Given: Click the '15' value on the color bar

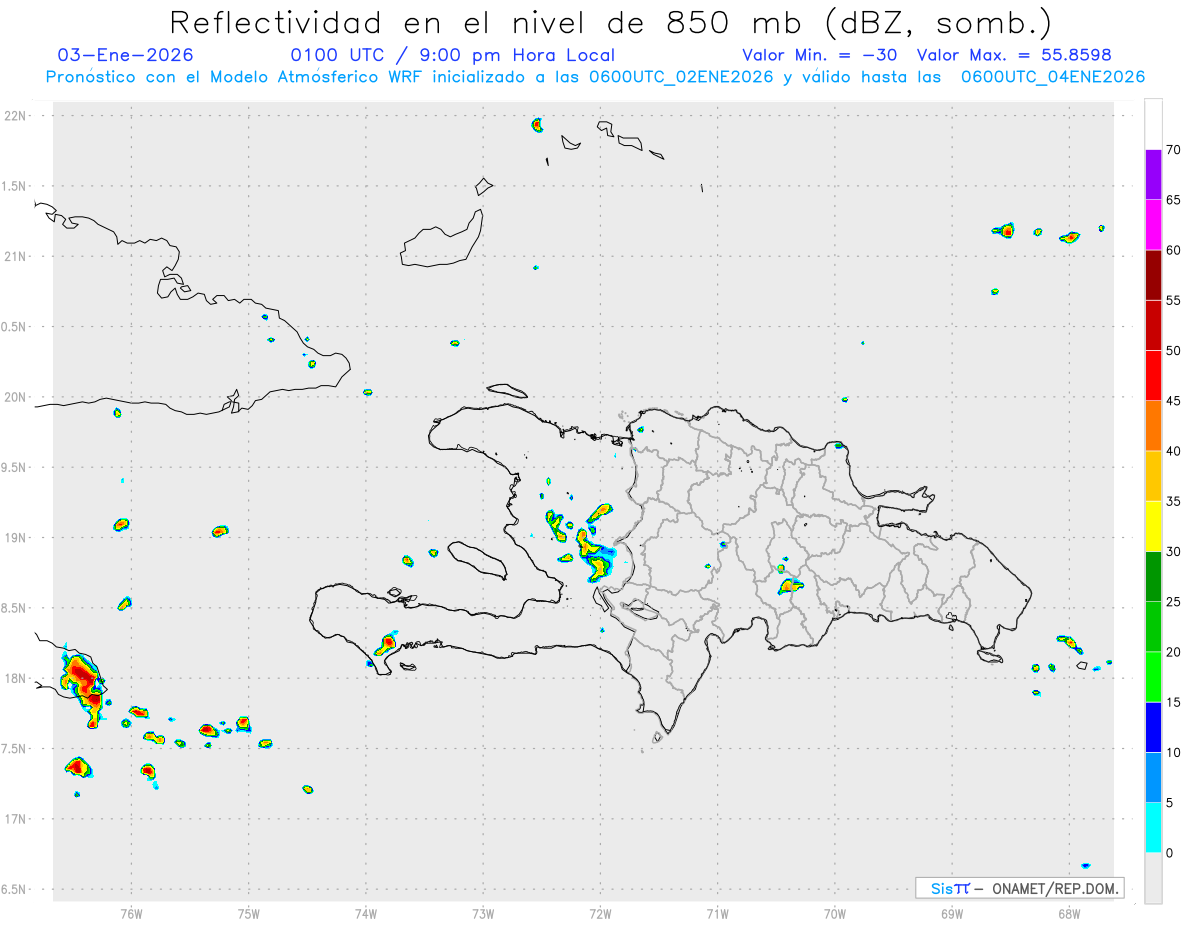Looking at the screenshot, I should (x=1173, y=702).
